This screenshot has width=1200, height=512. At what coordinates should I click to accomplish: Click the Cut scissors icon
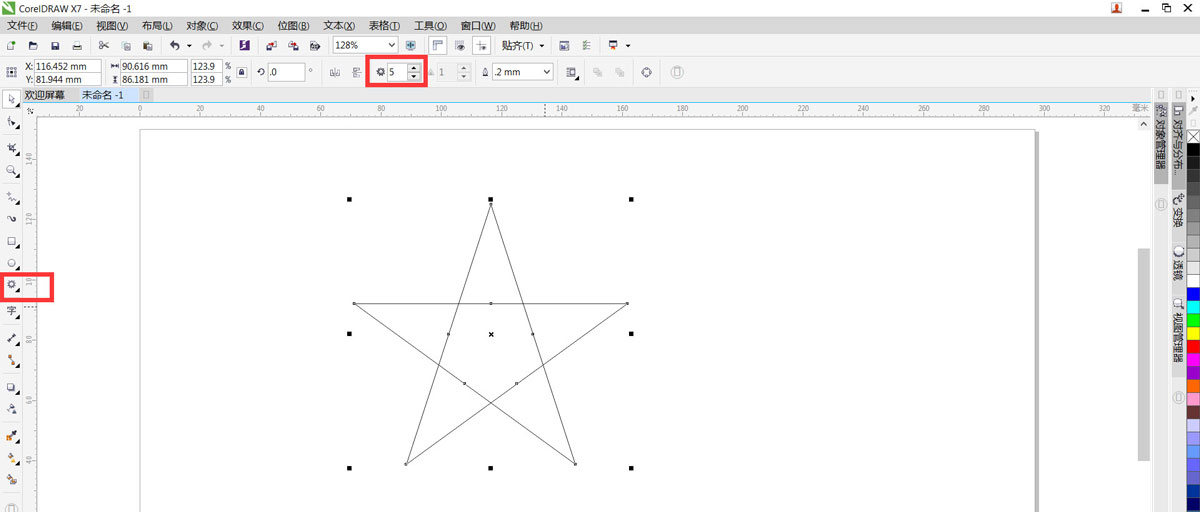pyautogui.click(x=103, y=46)
